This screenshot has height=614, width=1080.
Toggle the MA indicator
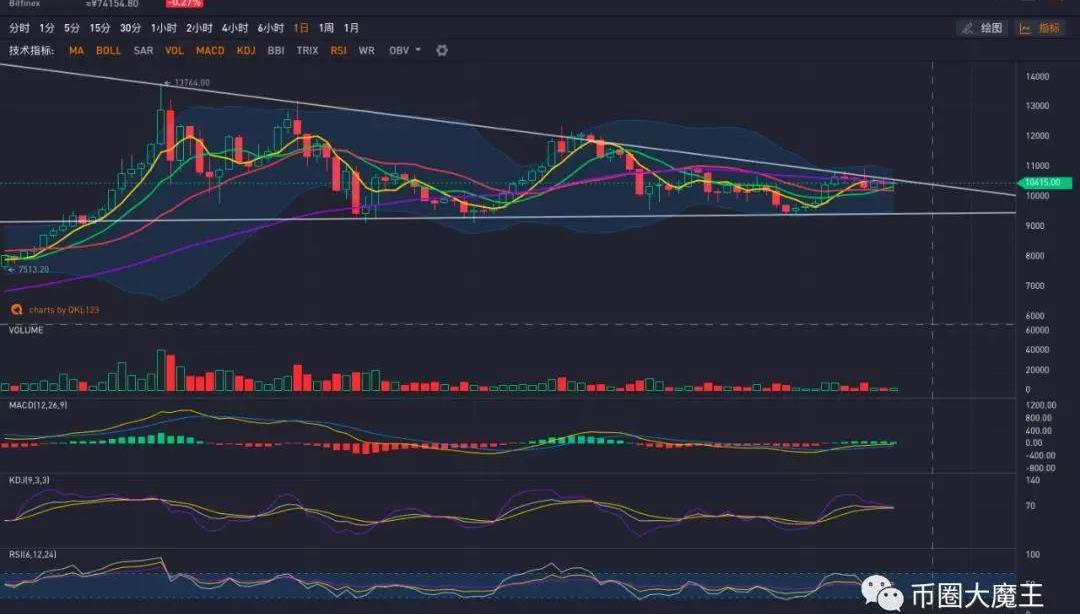pos(77,50)
